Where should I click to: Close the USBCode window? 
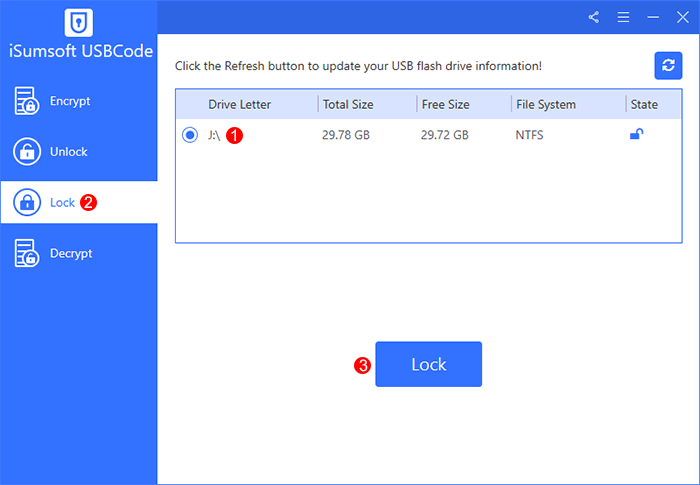click(683, 17)
